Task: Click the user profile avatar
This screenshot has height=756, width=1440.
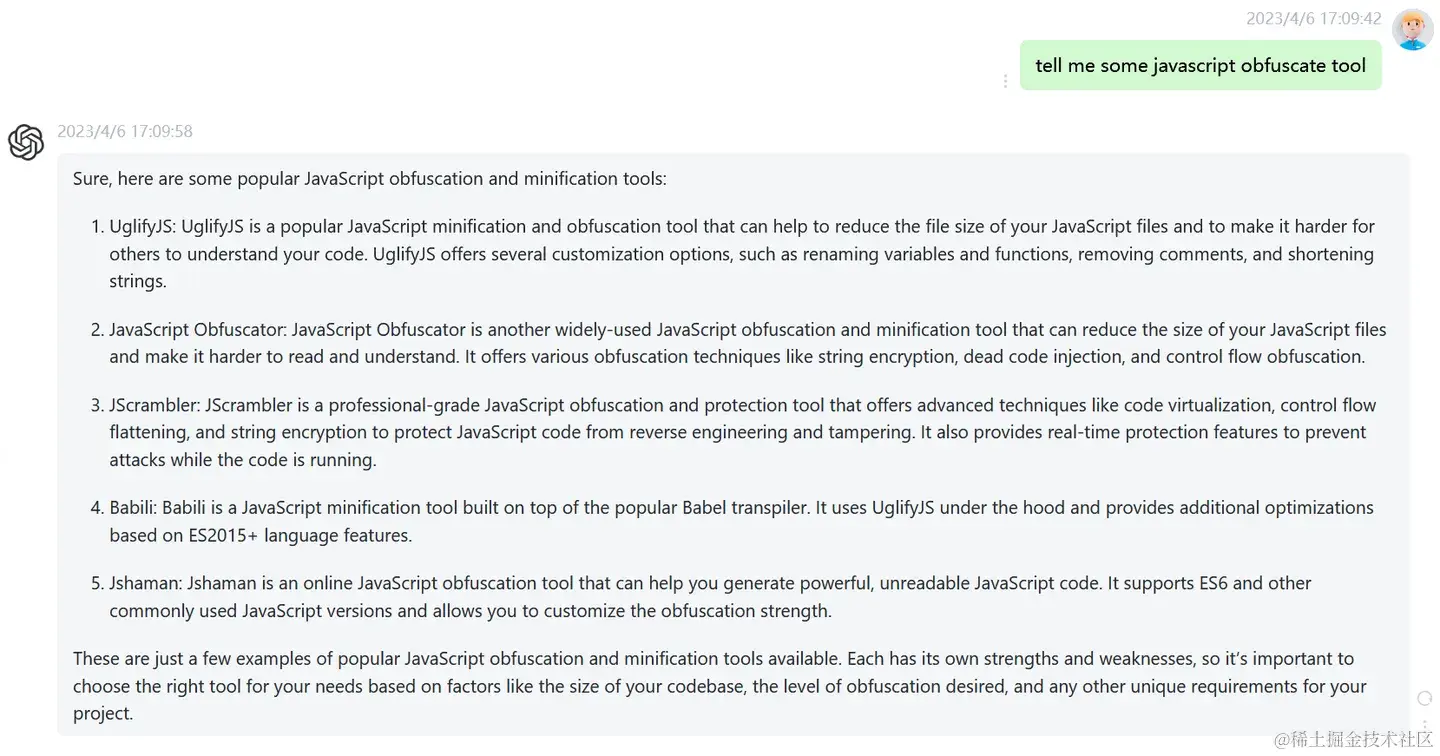Action: pyautogui.click(x=1413, y=30)
